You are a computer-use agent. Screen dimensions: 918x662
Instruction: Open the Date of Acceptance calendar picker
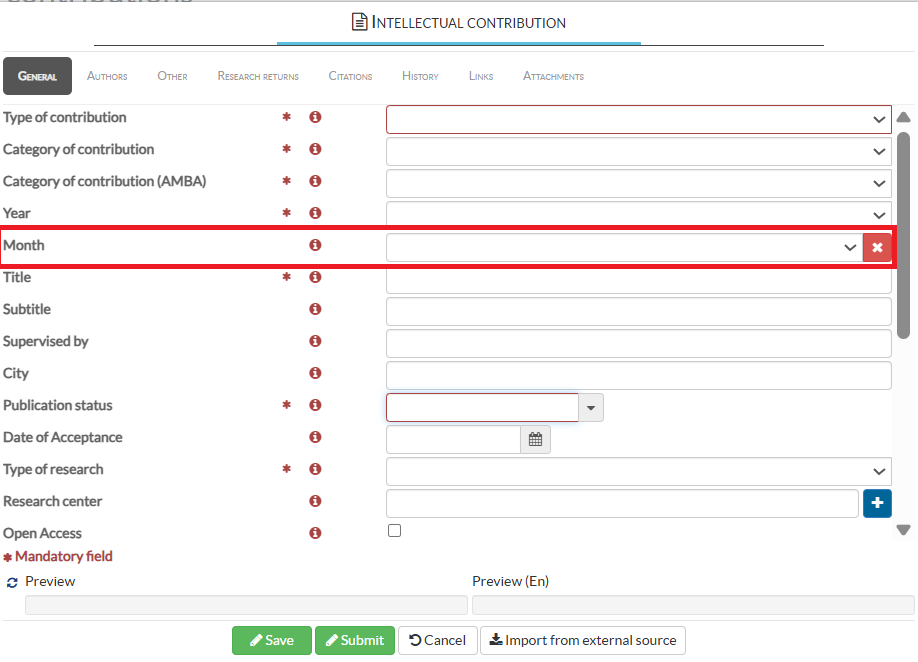point(535,439)
